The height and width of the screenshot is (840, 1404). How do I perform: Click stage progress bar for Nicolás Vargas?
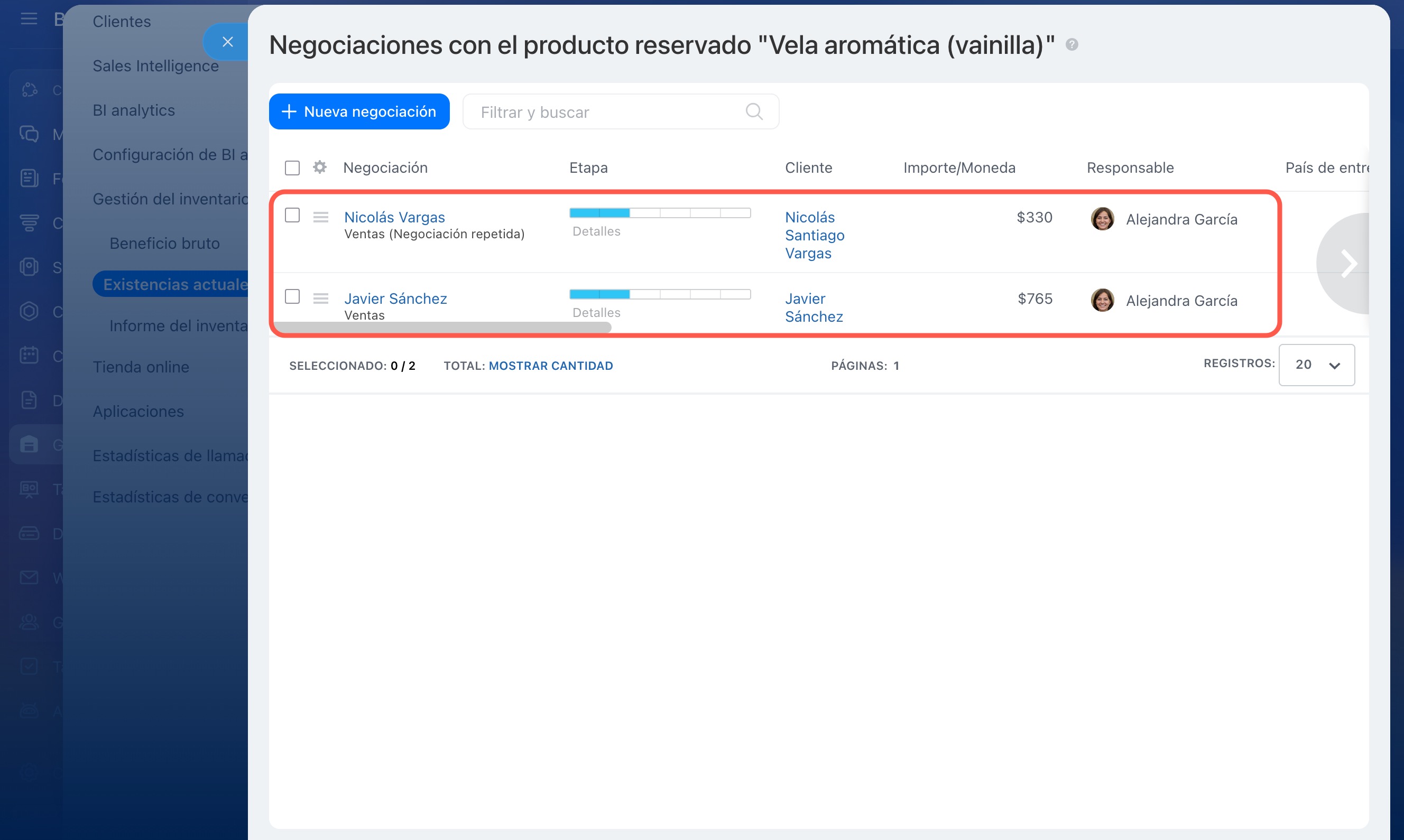tap(660, 213)
